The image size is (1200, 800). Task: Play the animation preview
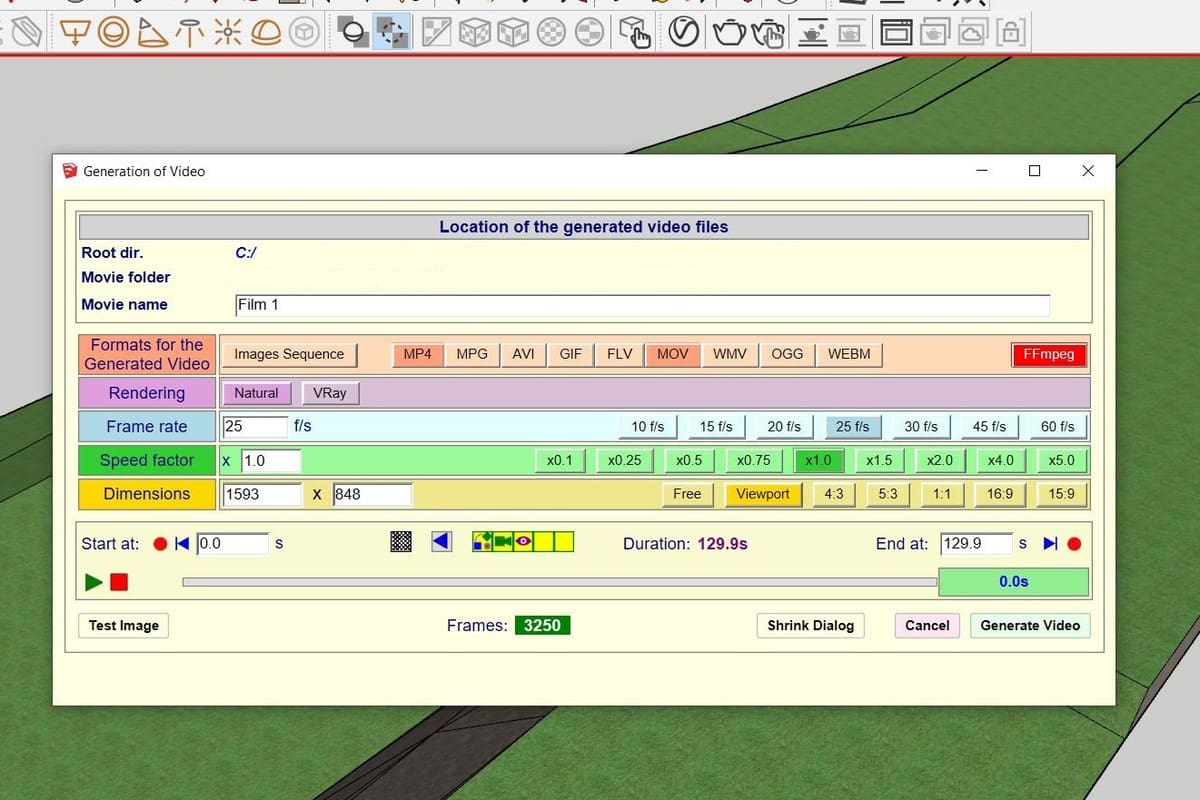94,582
